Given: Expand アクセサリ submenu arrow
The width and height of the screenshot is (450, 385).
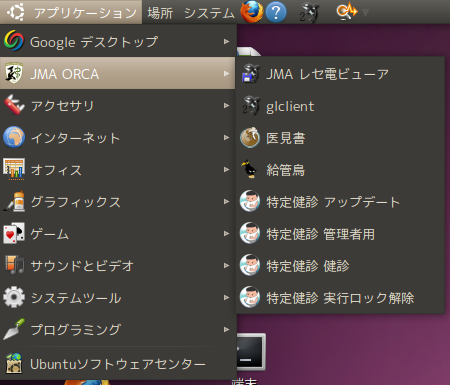Looking at the screenshot, I should tap(227, 105).
